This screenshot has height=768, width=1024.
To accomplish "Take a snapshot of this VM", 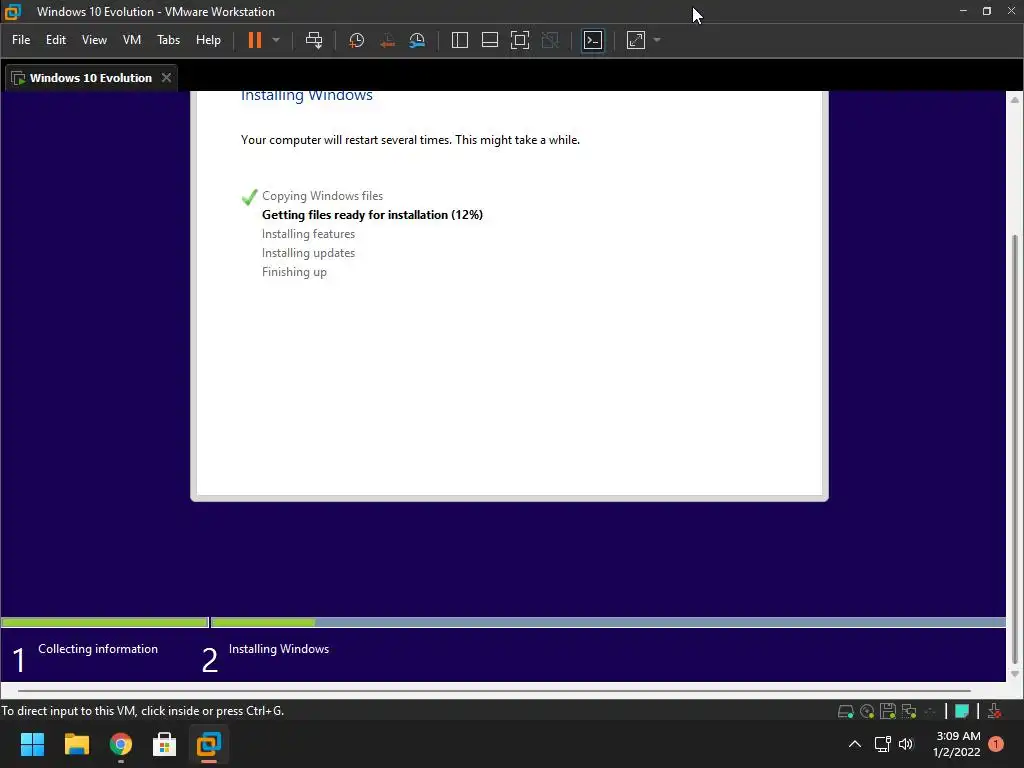I will tap(357, 40).
